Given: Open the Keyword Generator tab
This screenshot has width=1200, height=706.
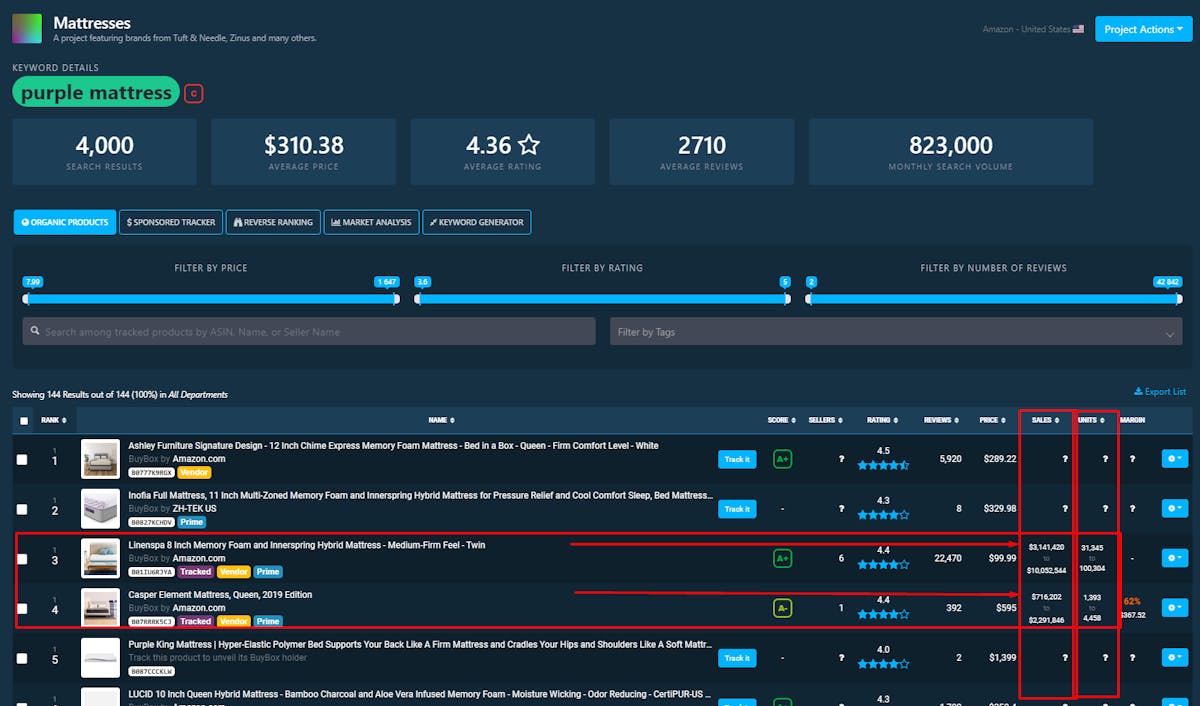Looking at the screenshot, I should tap(477, 222).
